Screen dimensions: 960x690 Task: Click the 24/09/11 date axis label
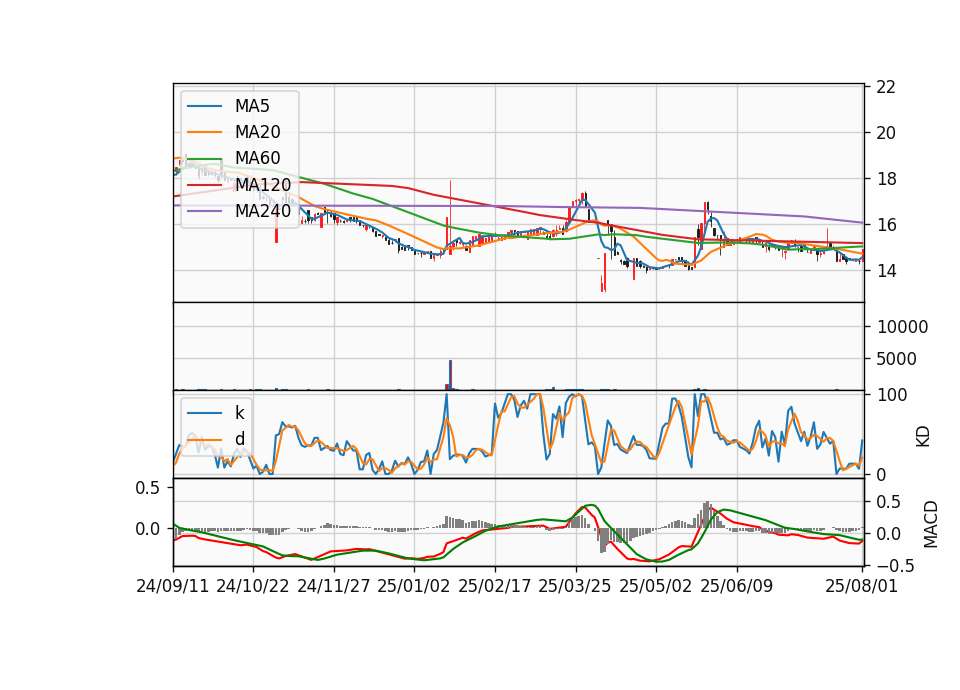pos(173,586)
